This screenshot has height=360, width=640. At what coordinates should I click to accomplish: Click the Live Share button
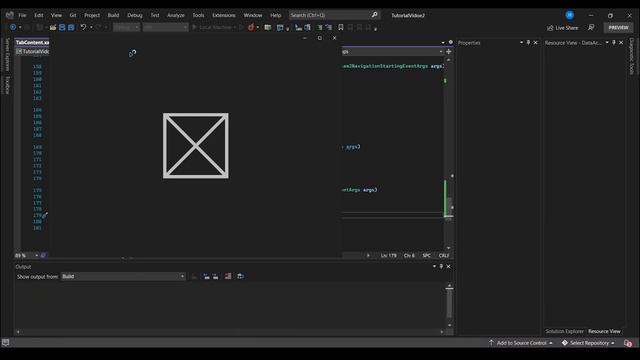coord(562,28)
